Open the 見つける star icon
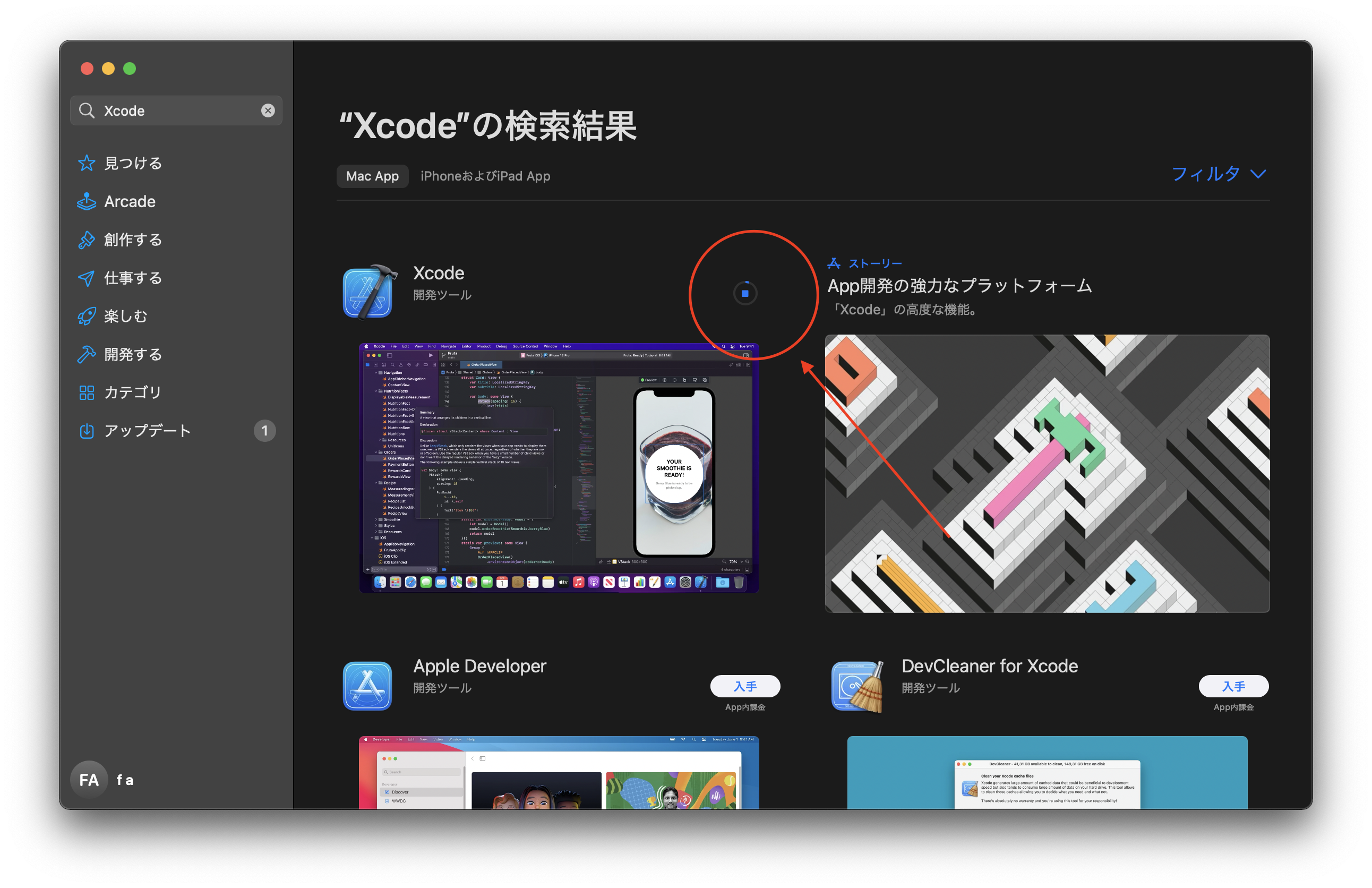Screen dimensions: 1372x888 pyautogui.click(x=87, y=163)
